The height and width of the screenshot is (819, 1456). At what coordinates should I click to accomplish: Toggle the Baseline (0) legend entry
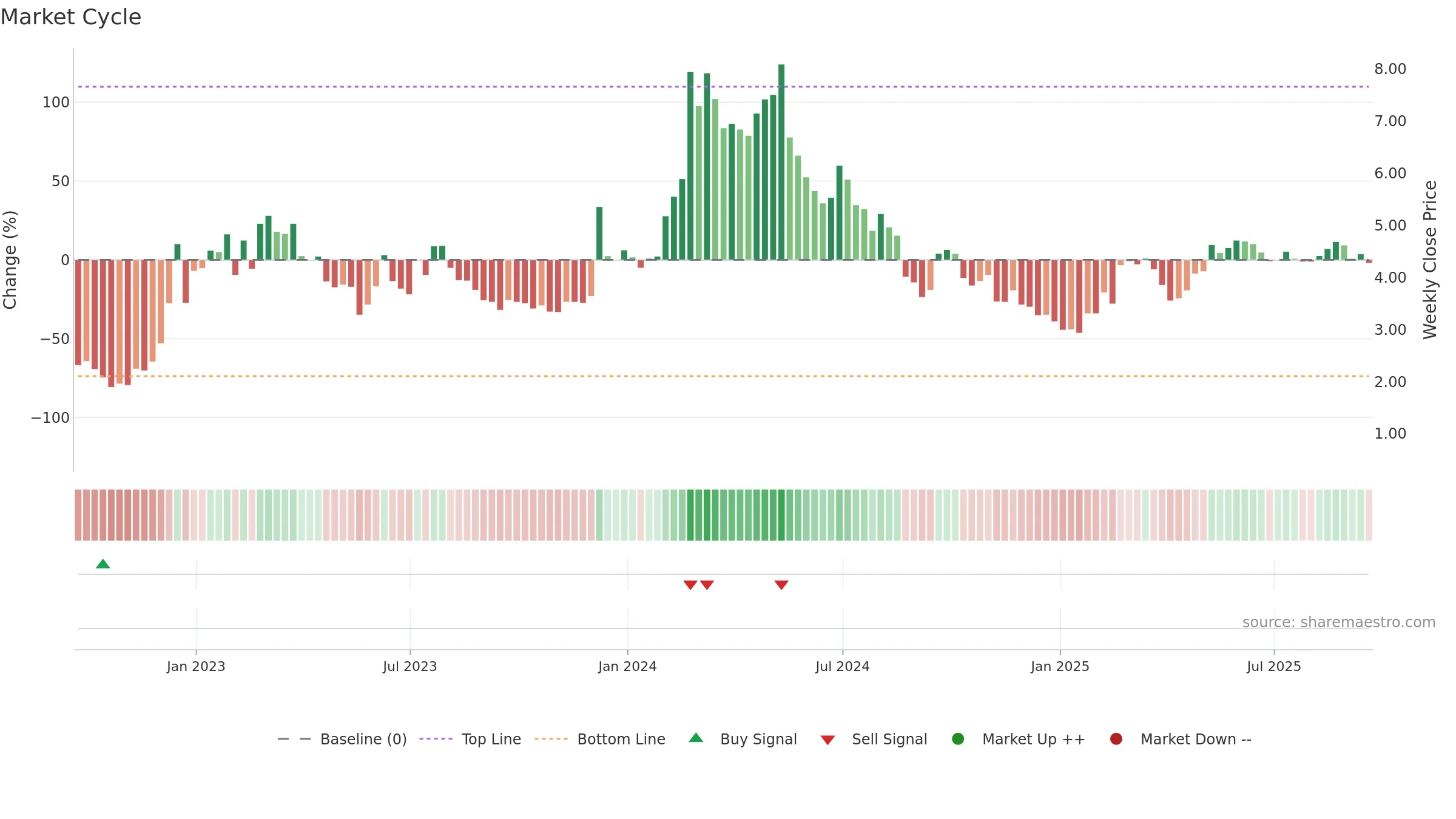(x=342, y=739)
